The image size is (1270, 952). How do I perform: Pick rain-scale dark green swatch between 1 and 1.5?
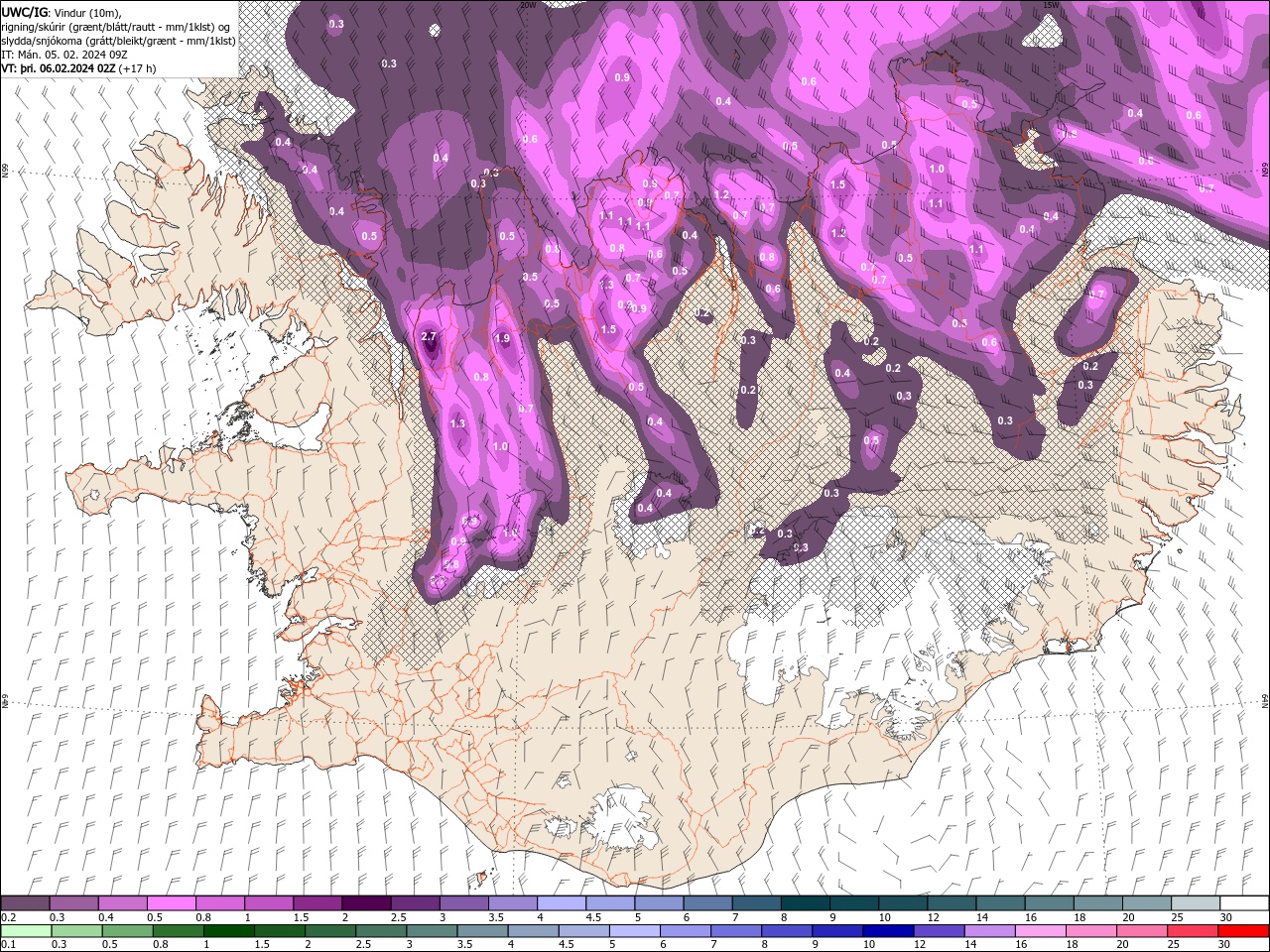(x=228, y=930)
